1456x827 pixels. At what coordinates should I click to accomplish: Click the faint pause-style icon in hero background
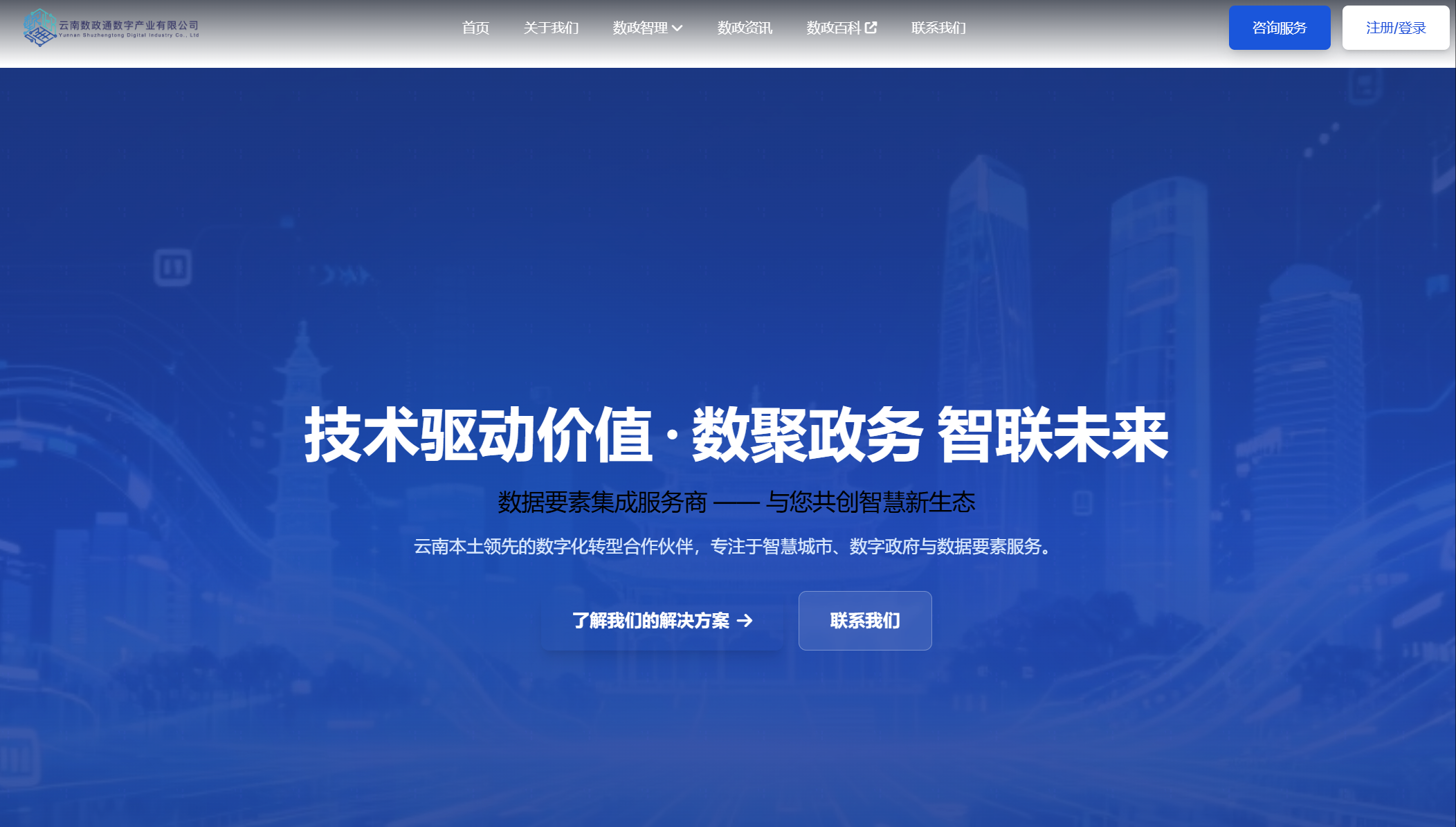click(172, 266)
